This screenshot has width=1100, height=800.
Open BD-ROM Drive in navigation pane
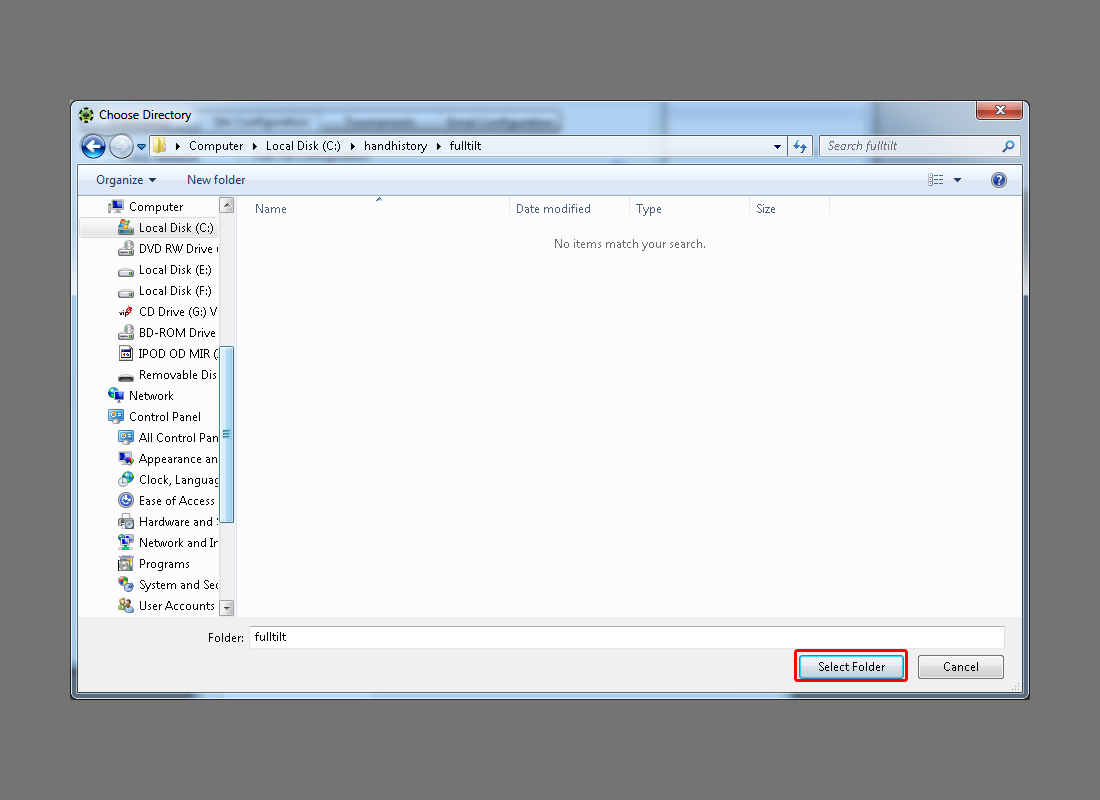(176, 333)
